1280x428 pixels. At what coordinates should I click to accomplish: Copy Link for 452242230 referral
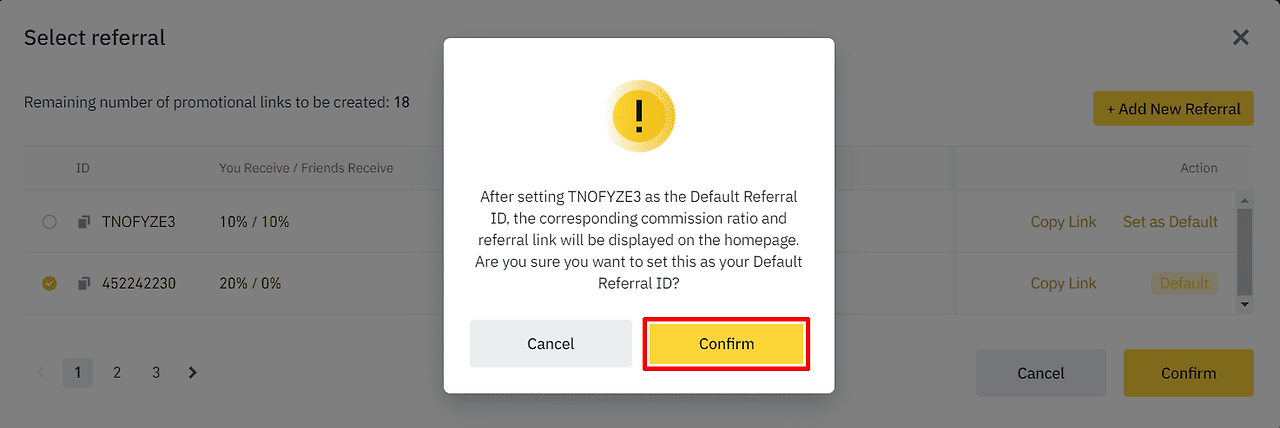click(x=1063, y=283)
